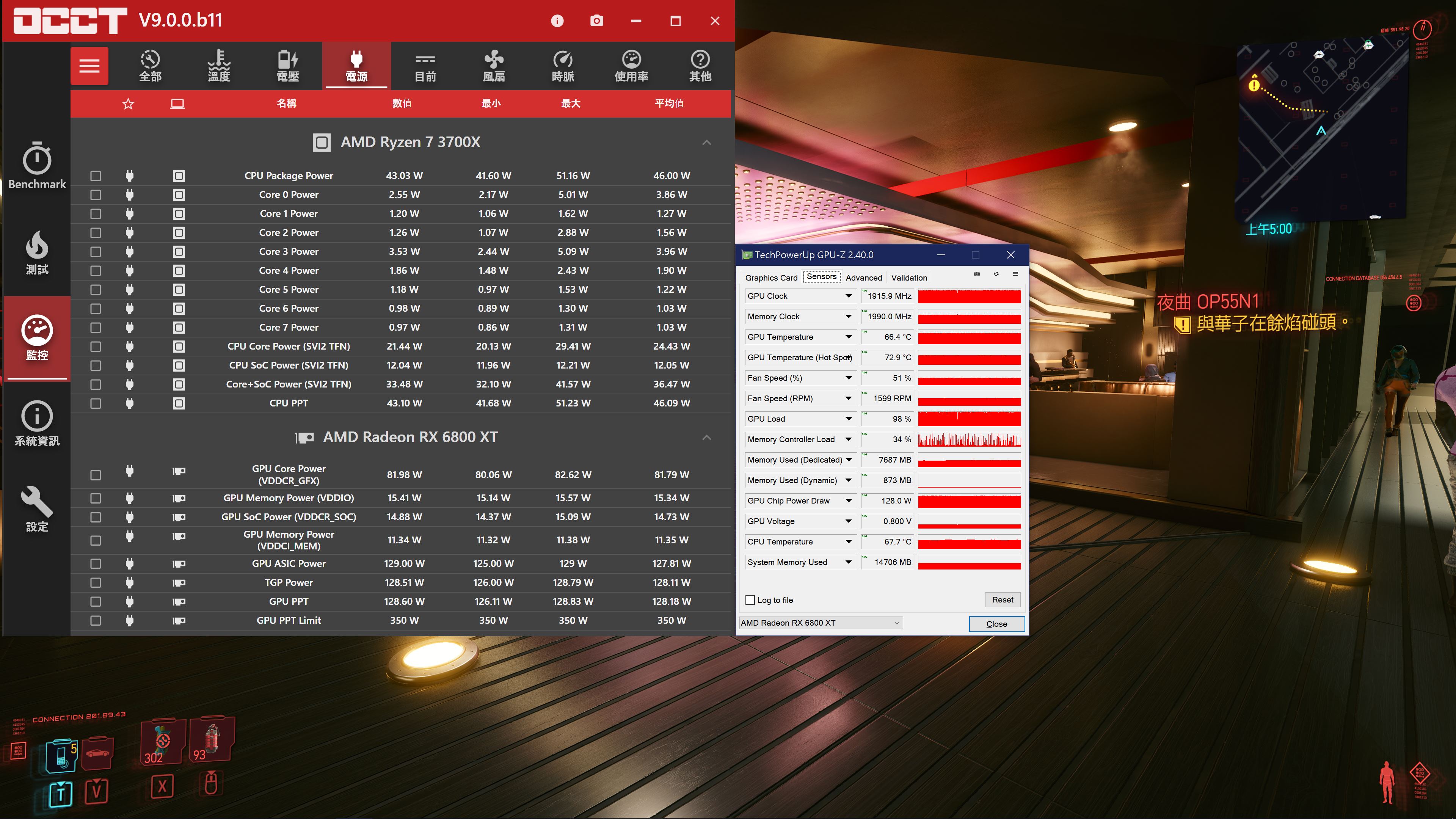
Task: Click the GPU-Z Close button
Action: coord(996,624)
